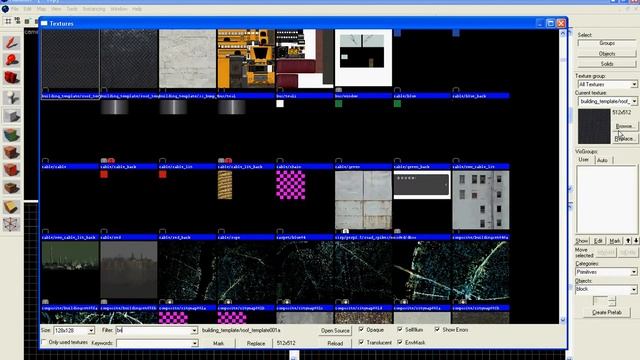
Task: Toggle the Opaque checkbox
Action: [361, 329]
